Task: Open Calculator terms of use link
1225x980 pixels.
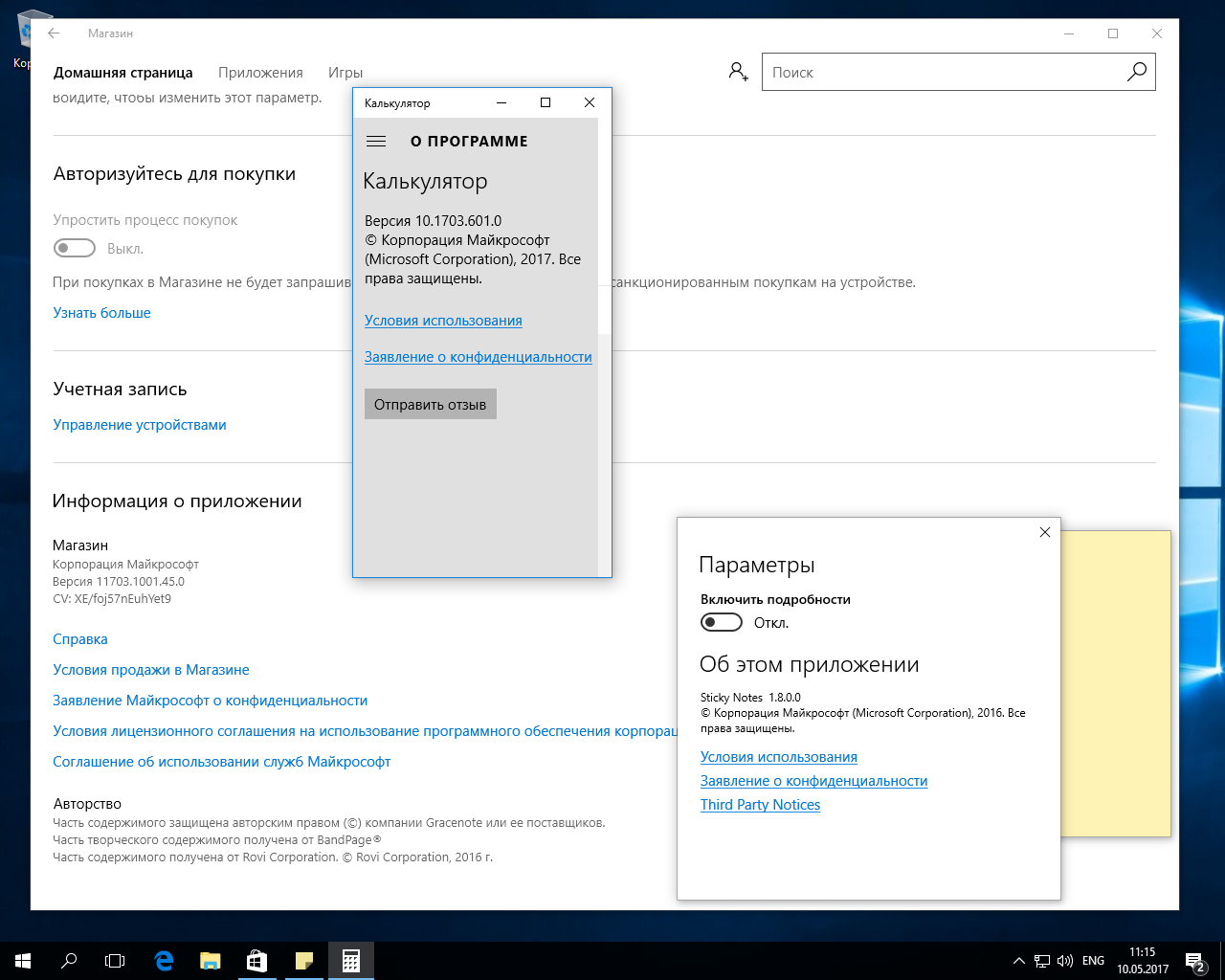Action: 443,321
